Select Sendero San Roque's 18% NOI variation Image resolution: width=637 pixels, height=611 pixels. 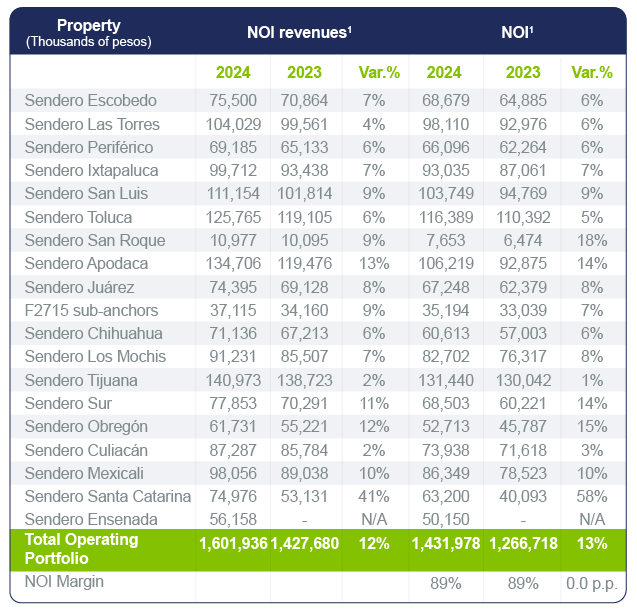591,240
